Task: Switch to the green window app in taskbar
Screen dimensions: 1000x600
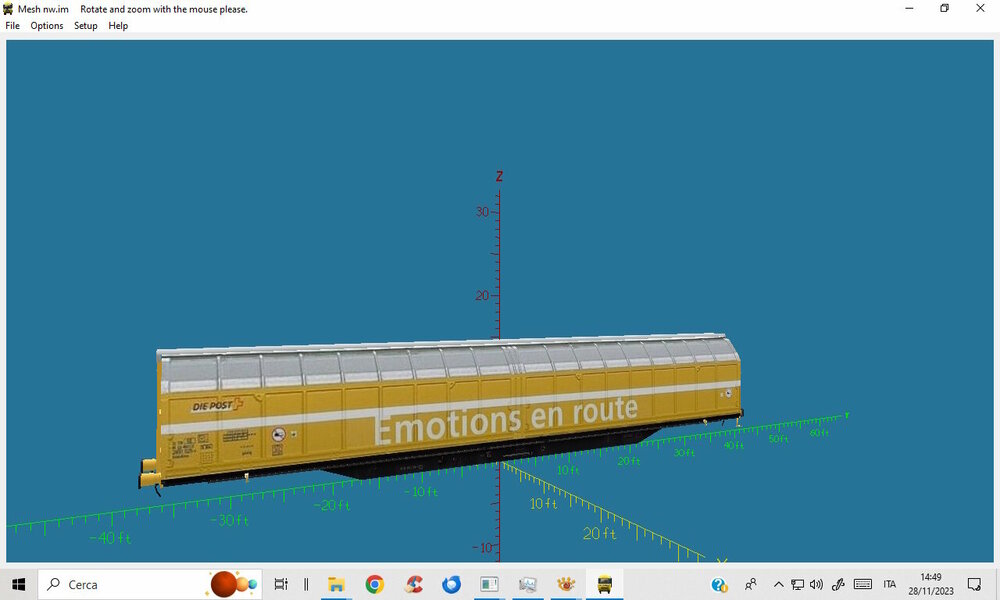Action: [490, 584]
